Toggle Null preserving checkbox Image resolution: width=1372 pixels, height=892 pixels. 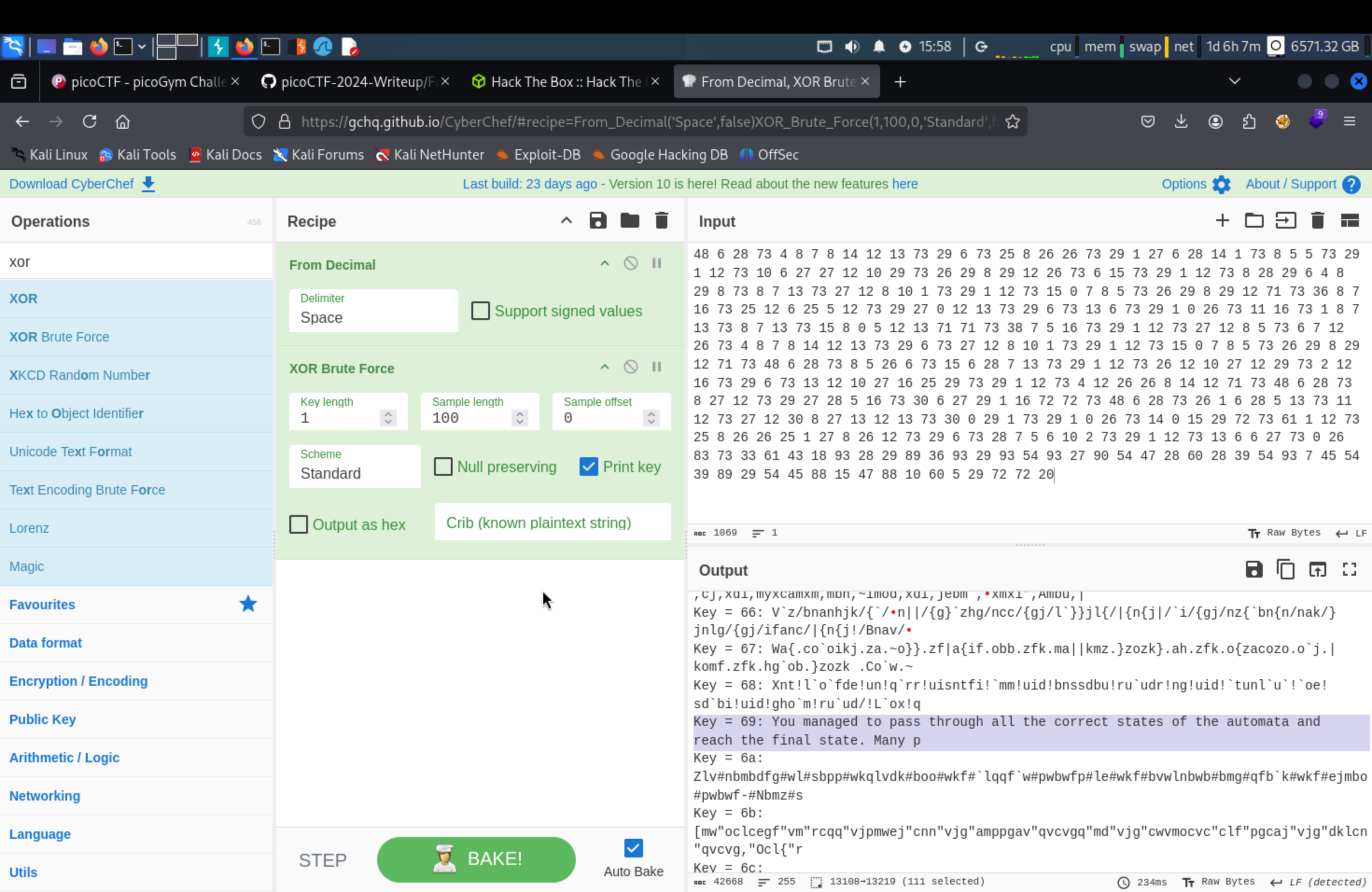click(x=443, y=467)
